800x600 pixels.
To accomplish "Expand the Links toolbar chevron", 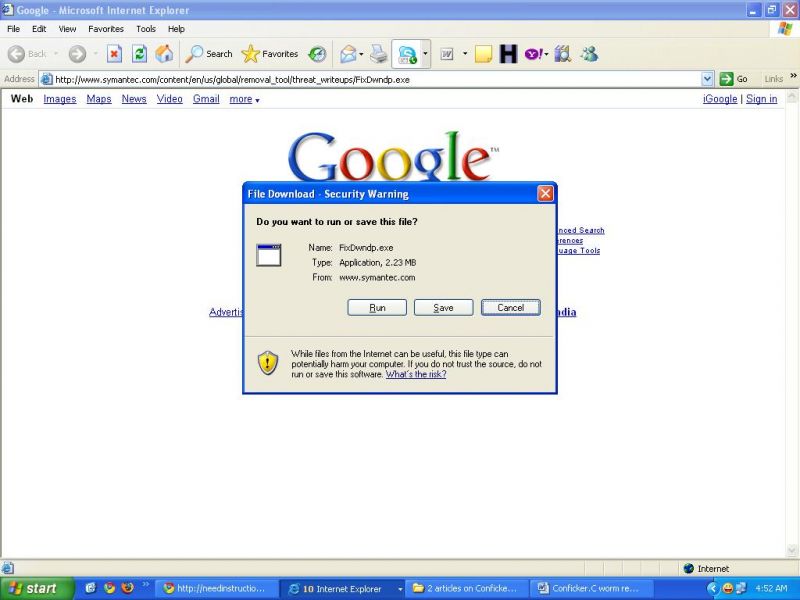I will click(x=793, y=76).
